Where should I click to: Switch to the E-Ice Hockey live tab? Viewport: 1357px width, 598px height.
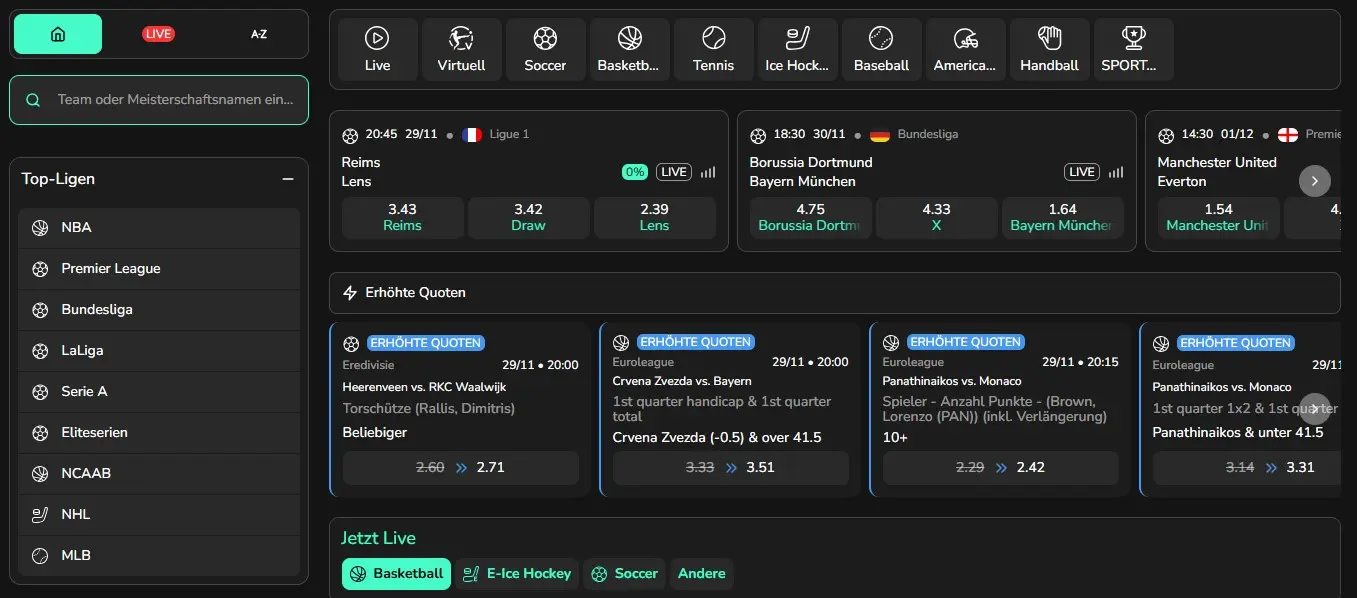pyautogui.click(x=517, y=574)
